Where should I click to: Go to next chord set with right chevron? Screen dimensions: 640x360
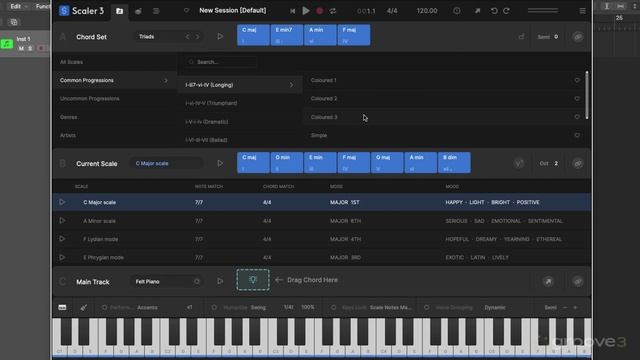click(x=198, y=37)
